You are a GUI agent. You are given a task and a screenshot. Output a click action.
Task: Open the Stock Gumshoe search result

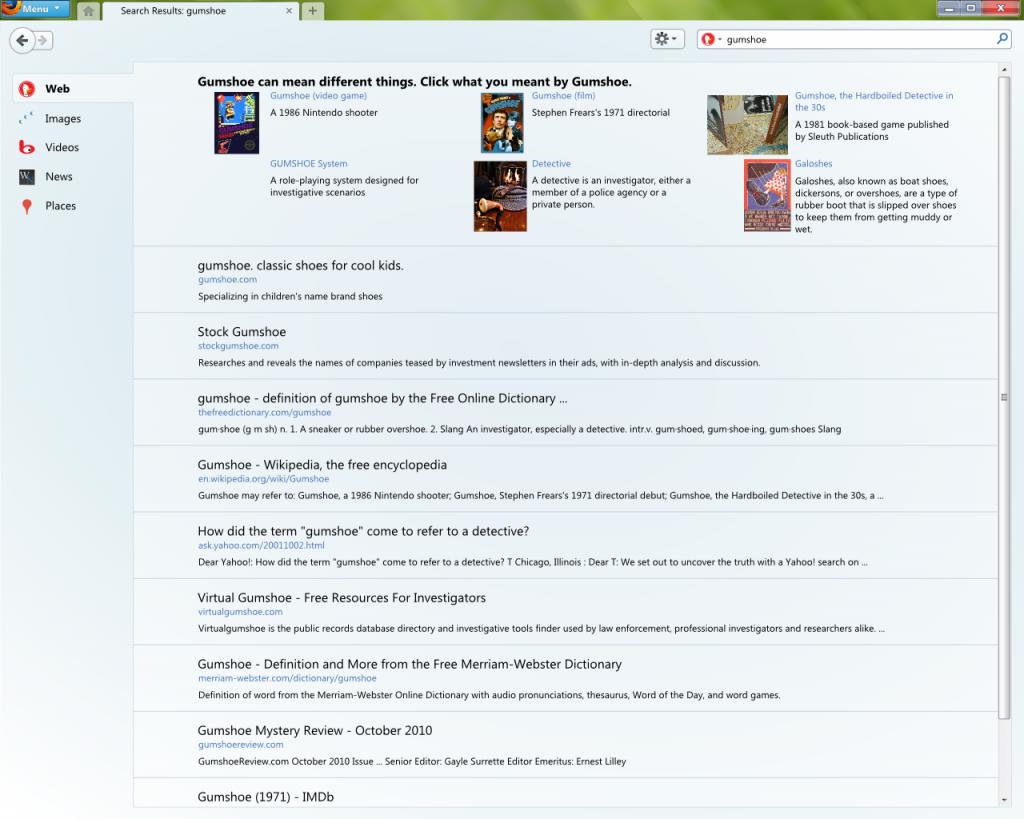(242, 332)
